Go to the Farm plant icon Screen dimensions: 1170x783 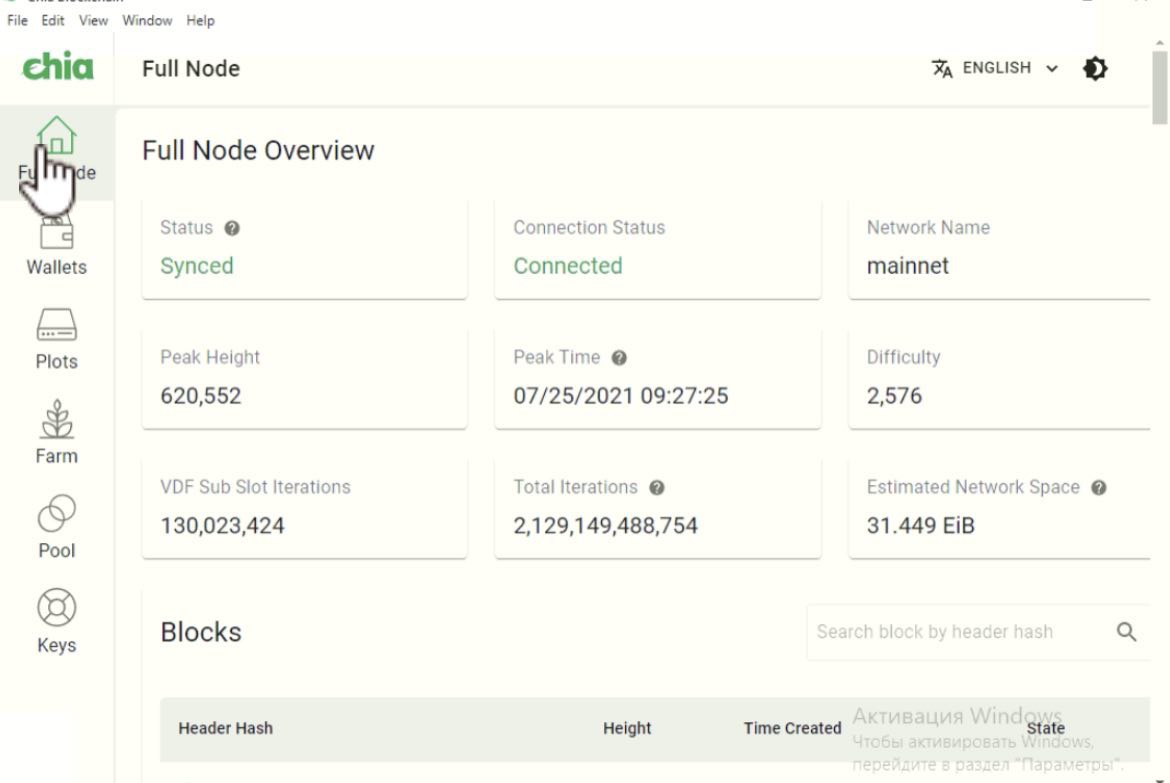tap(57, 419)
